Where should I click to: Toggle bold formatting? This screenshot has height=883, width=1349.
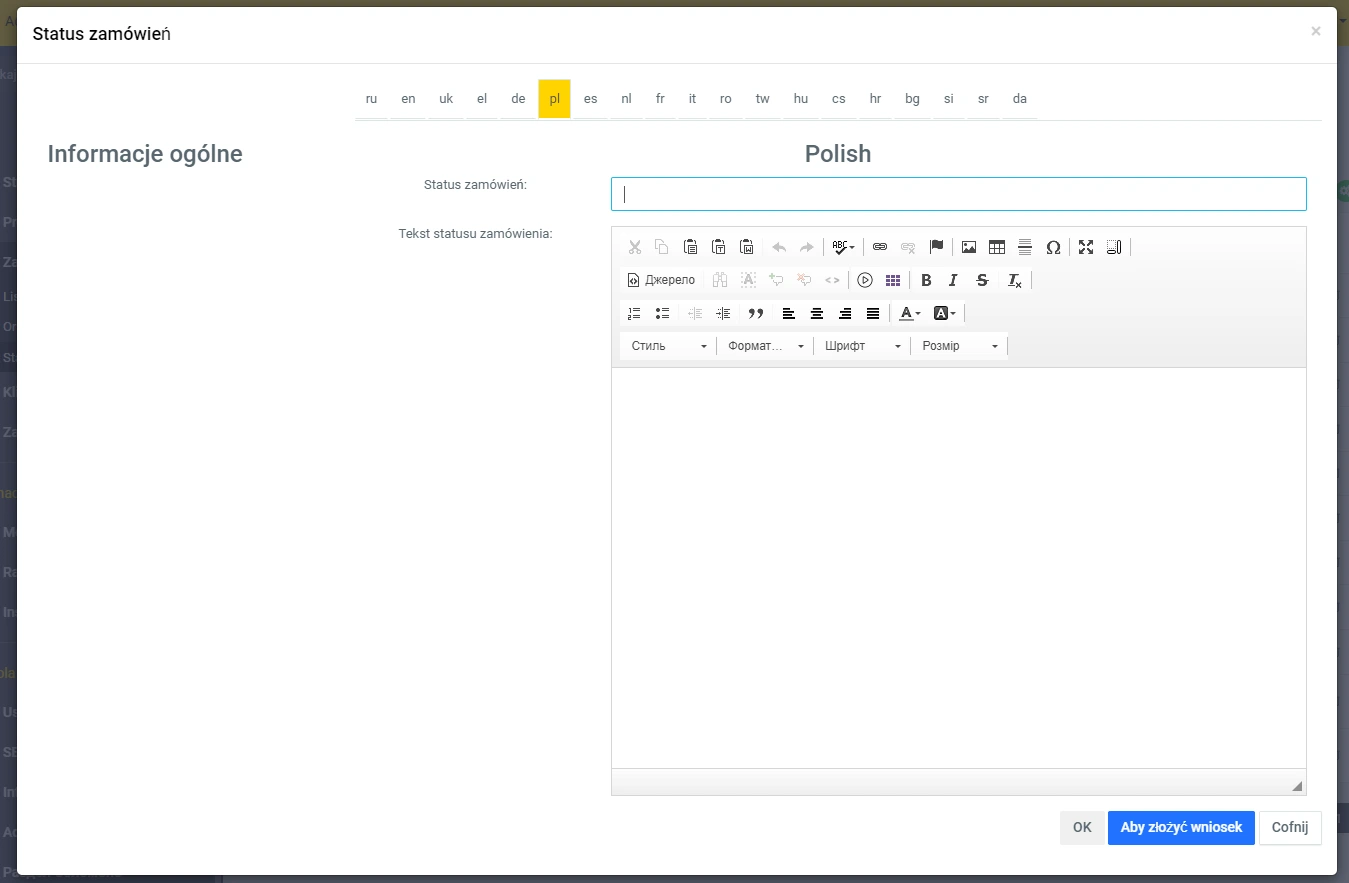point(926,280)
